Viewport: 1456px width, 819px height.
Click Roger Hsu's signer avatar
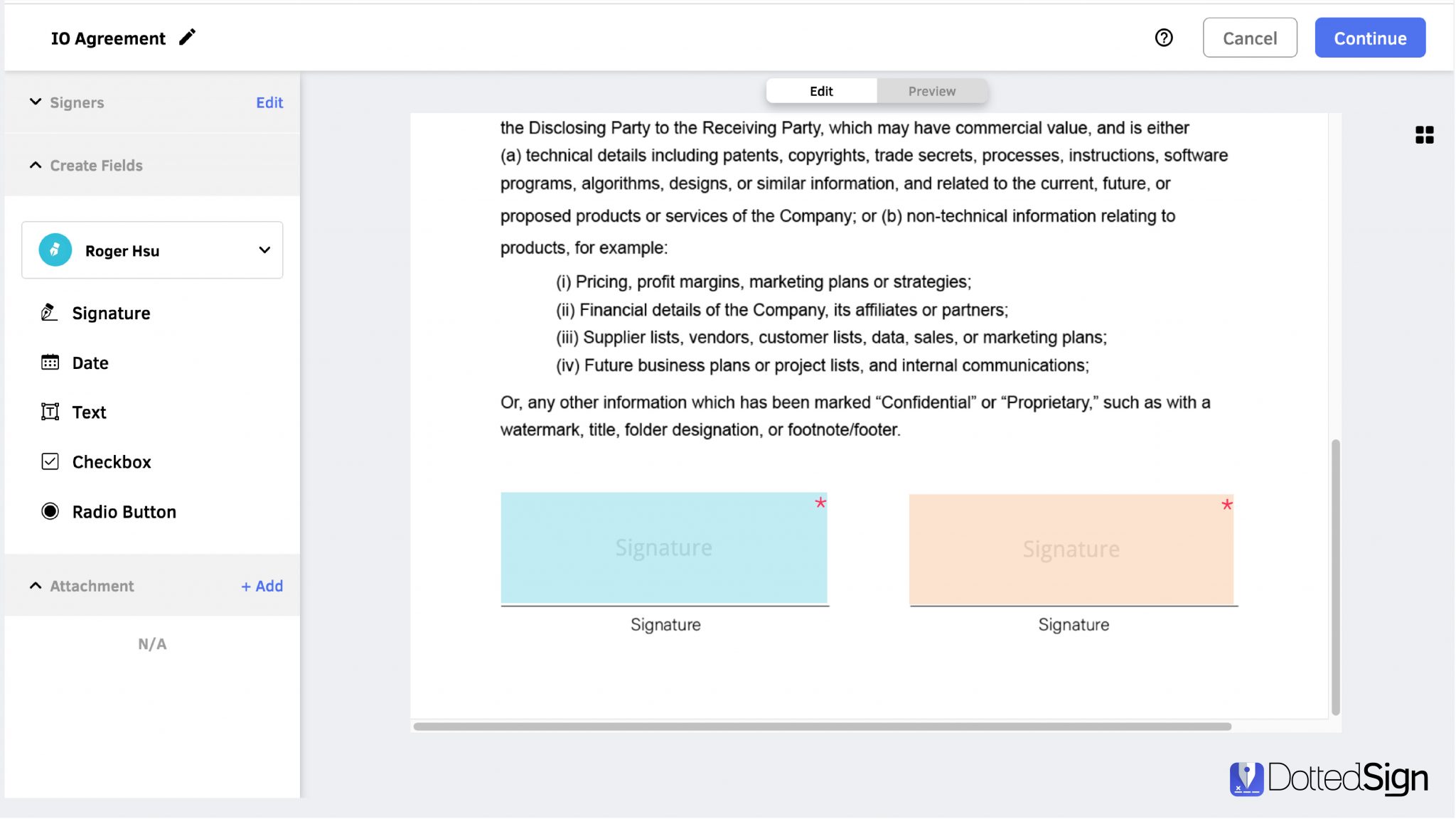[x=55, y=250]
